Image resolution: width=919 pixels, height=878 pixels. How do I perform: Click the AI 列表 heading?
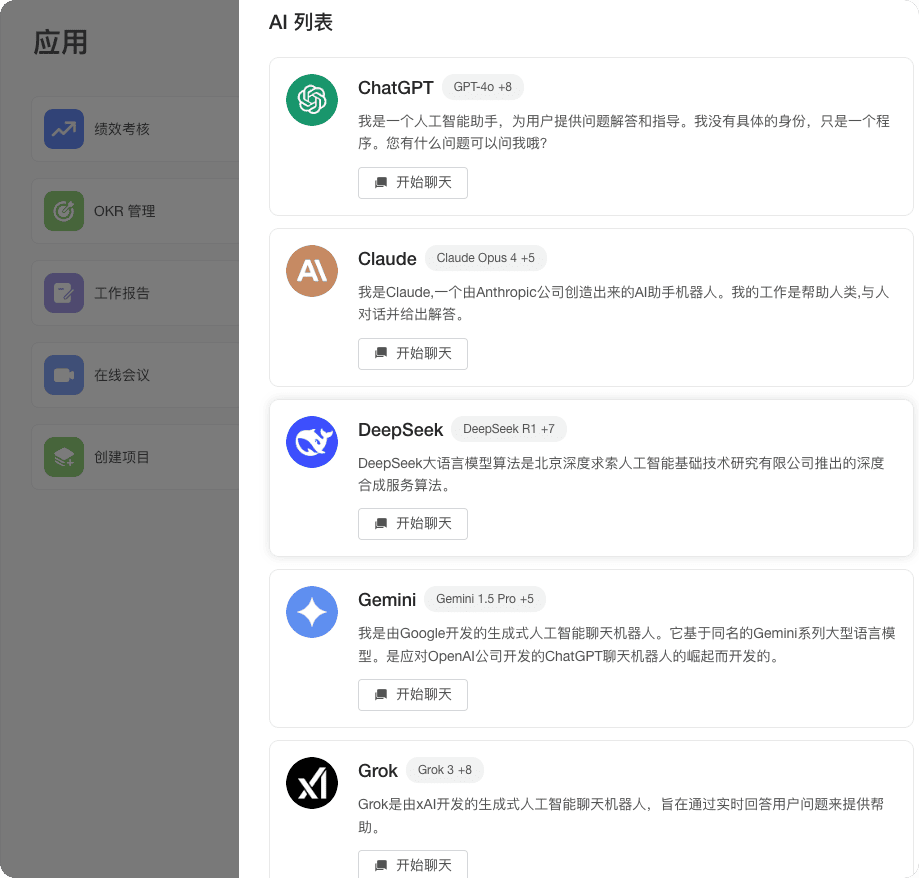301,23
